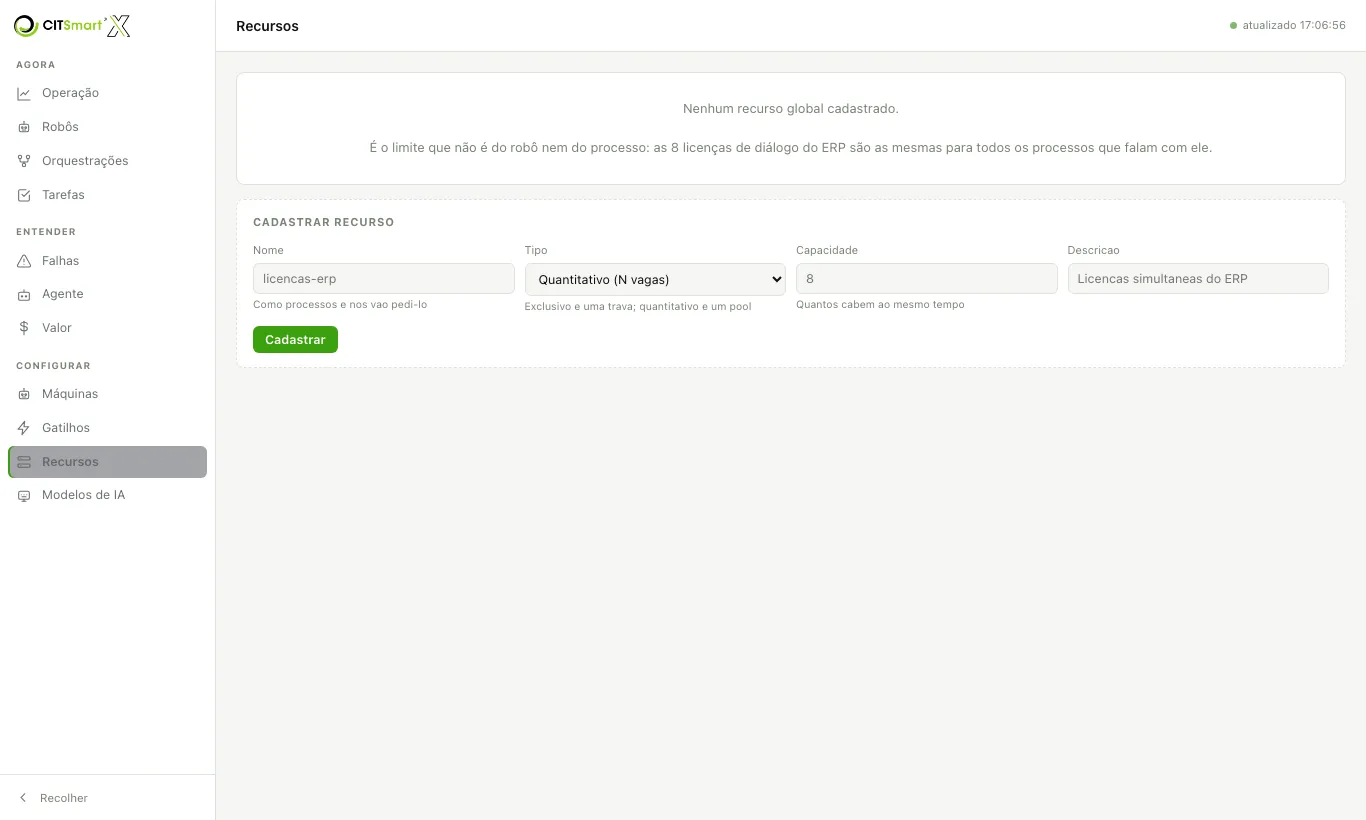Focus the Capacidade input field
Screen dimensions: 1366x820
coord(927,279)
